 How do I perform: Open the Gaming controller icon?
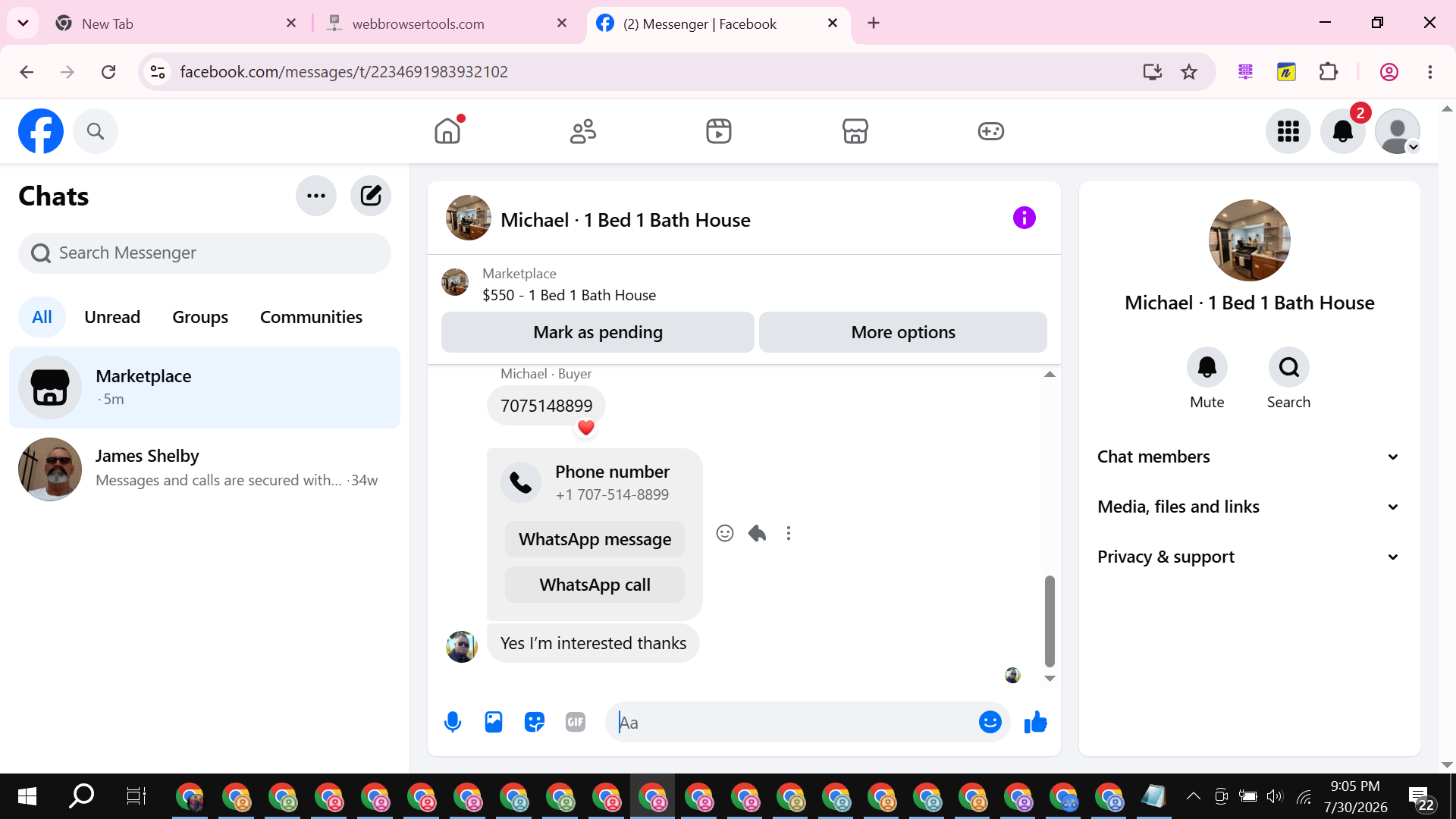991,131
